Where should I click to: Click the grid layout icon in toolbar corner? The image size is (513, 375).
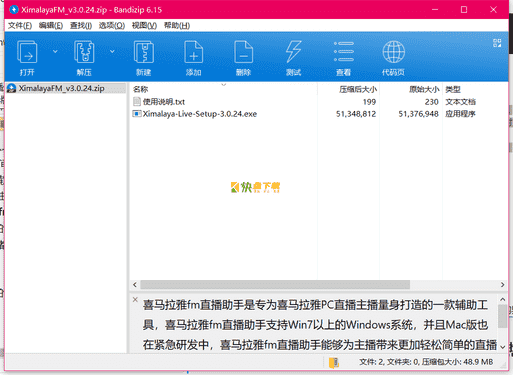click(497, 43)
